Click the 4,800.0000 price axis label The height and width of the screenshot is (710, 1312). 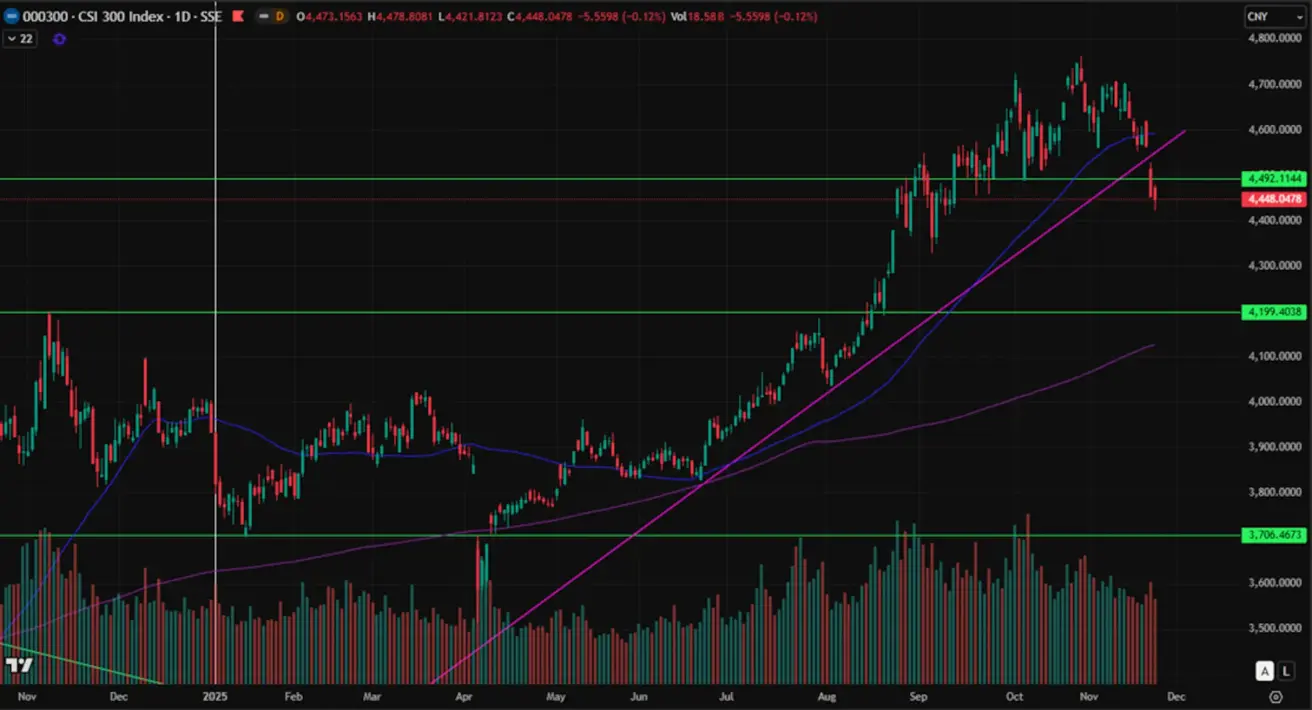(x=1273, y=39)
